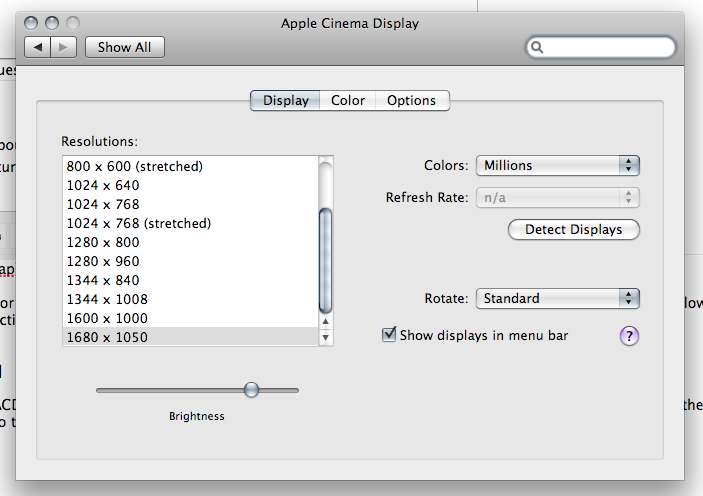The image size is (703, 496).
Task: Open the Rotate Standard dropdown
Action: tap(558, 299)
